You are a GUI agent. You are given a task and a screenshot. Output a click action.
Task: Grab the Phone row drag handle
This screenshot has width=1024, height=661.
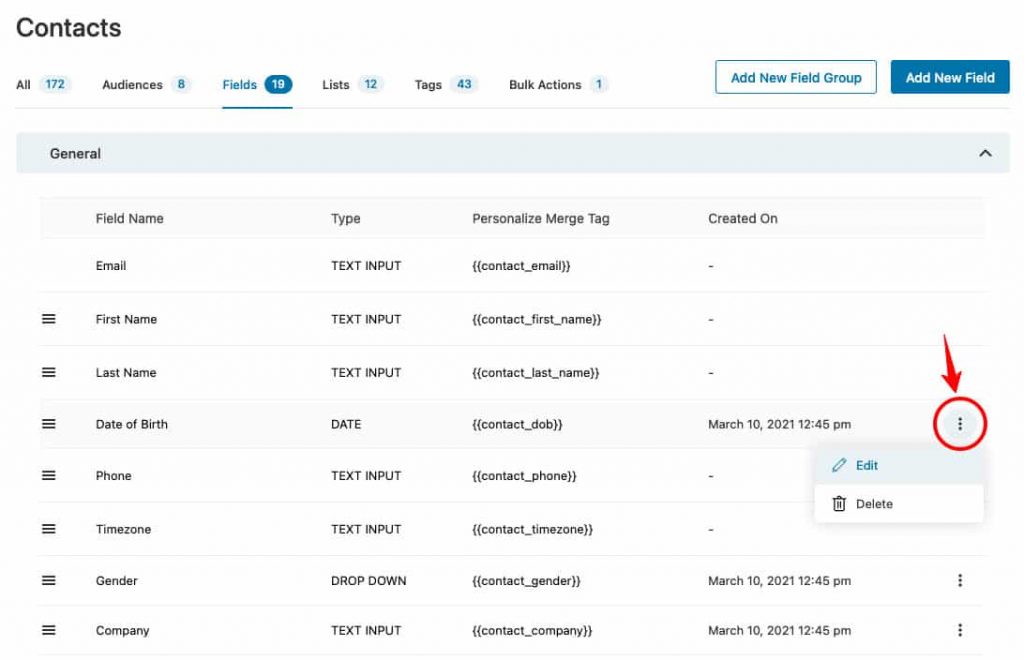click(49, 476)
